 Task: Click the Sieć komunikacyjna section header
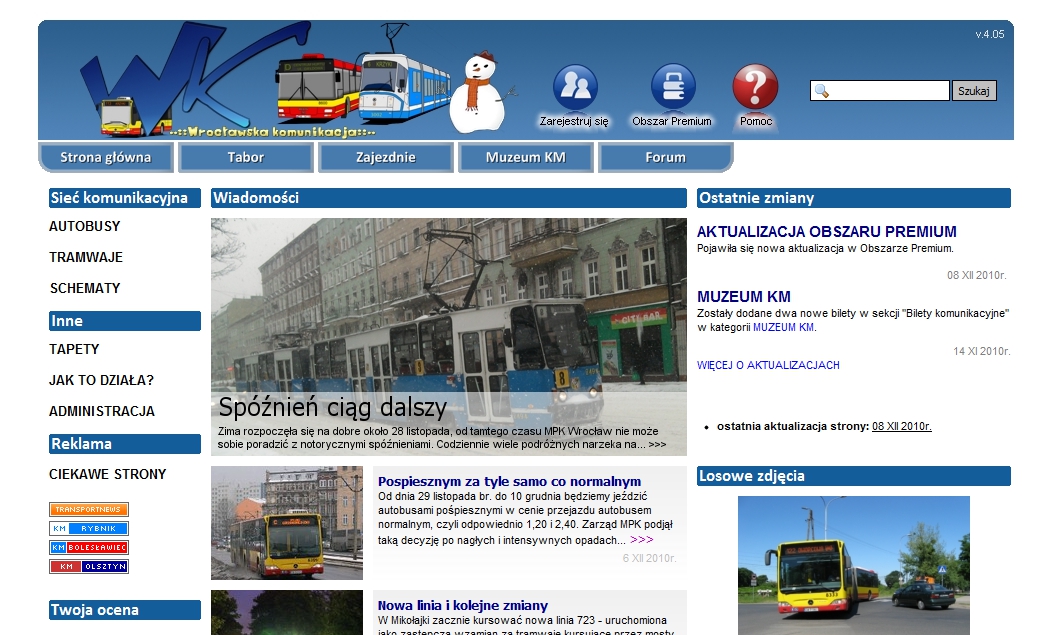pyautogui.click(x=125, y=198)
